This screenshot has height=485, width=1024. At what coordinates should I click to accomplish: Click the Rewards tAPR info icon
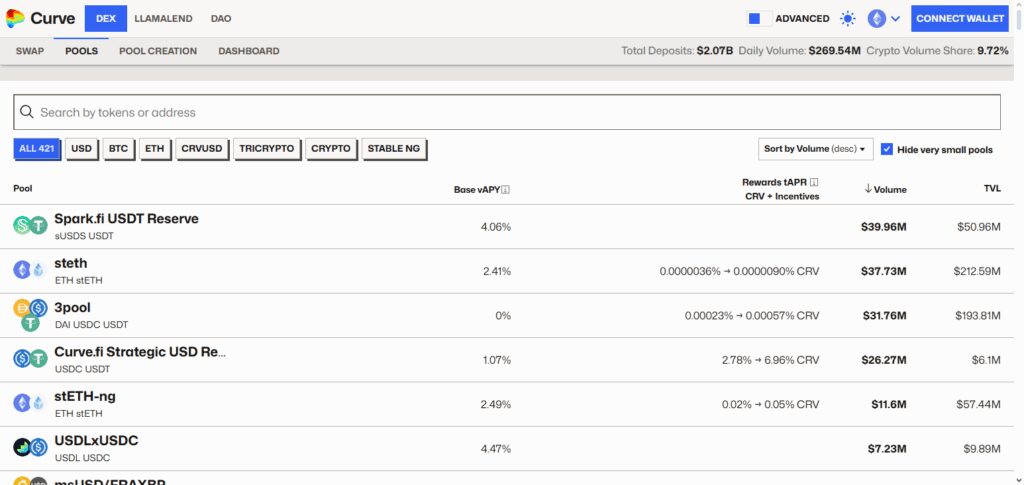tap(814, 183)
